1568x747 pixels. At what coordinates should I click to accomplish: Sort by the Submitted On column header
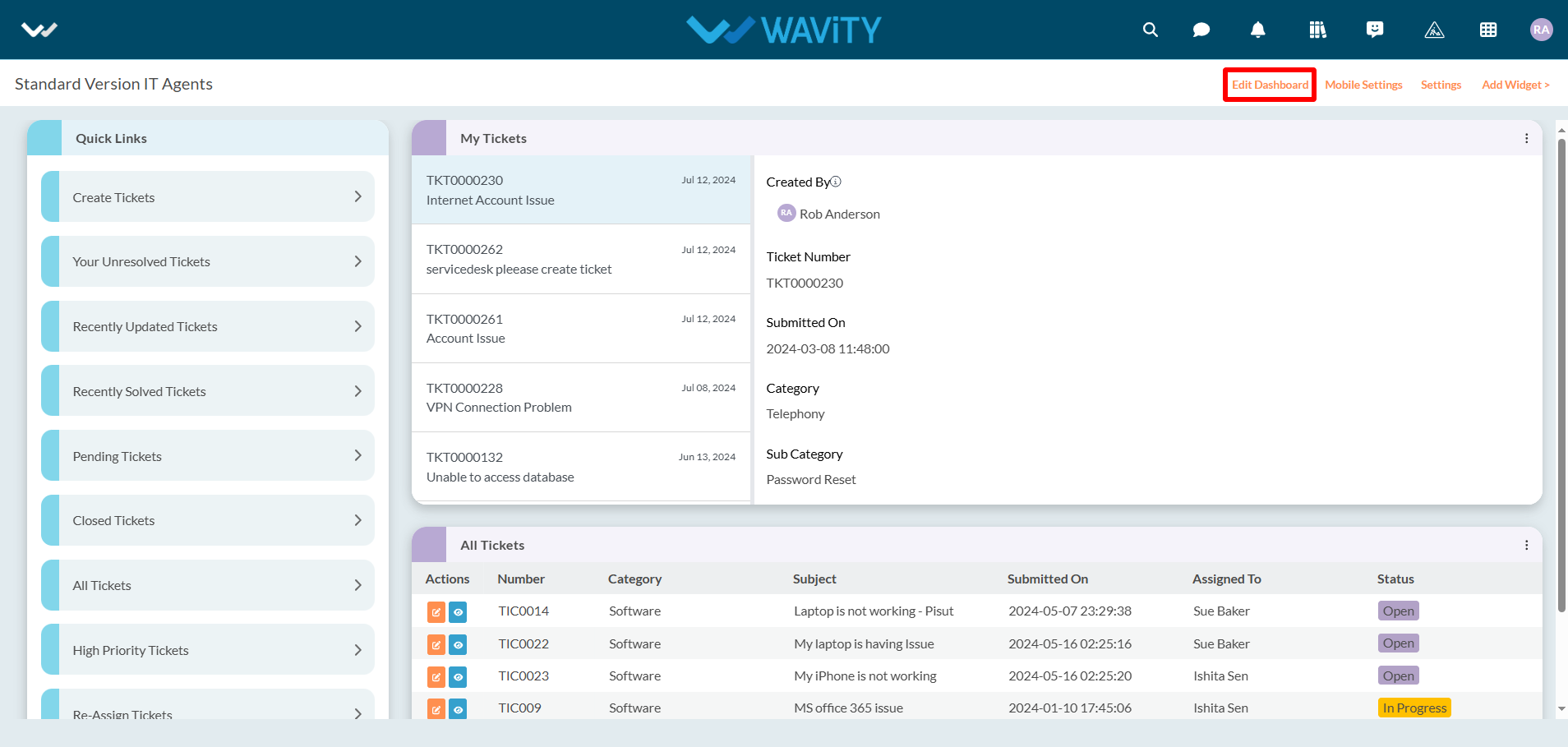1048,579
